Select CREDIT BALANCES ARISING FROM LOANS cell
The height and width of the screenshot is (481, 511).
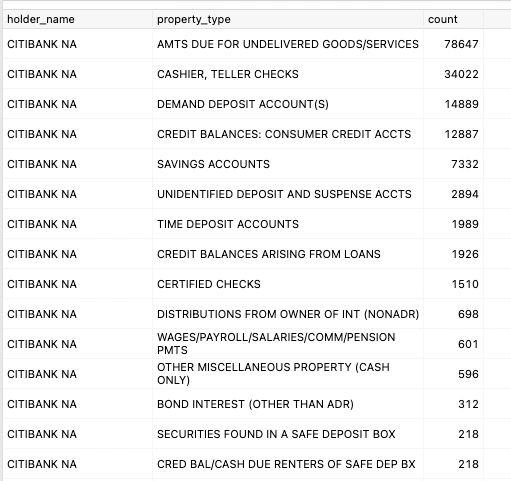tap(288, 254)
